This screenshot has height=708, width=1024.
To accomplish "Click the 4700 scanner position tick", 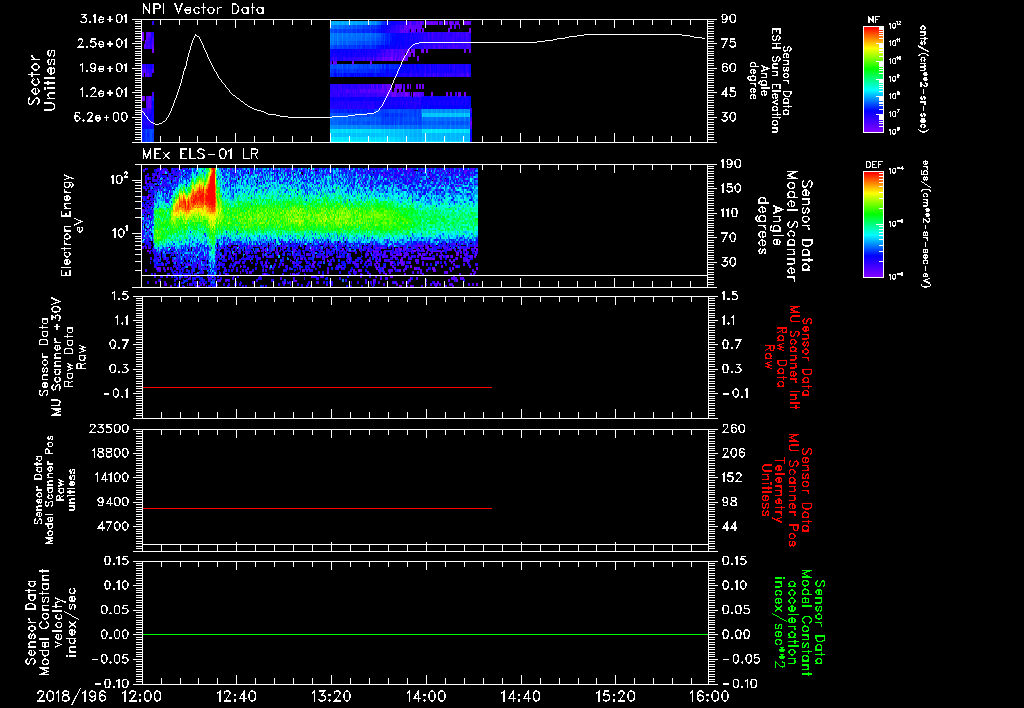I will (114, 526).
